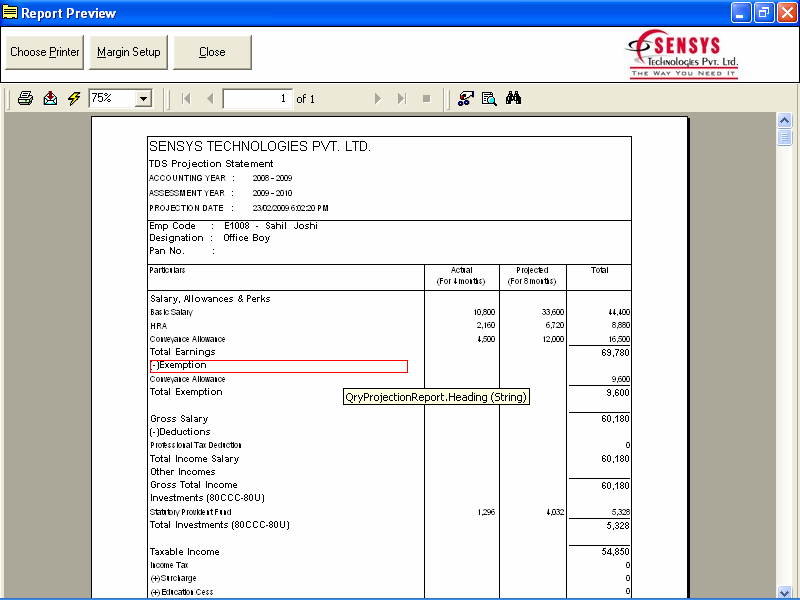The image size is (800, 600).
Task: Go to the first page
Action: (186, 98)
